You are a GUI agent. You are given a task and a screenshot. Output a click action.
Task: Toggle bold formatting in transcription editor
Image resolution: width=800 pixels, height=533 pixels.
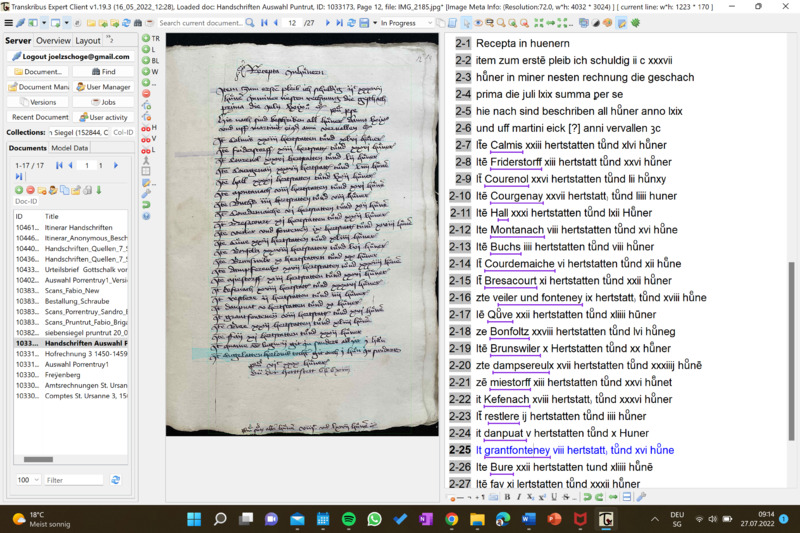click(507, 497)
